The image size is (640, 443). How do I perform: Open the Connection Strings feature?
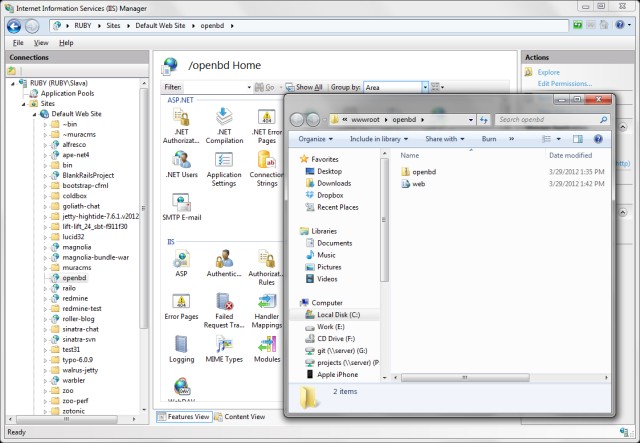click(x=267, y=169)
